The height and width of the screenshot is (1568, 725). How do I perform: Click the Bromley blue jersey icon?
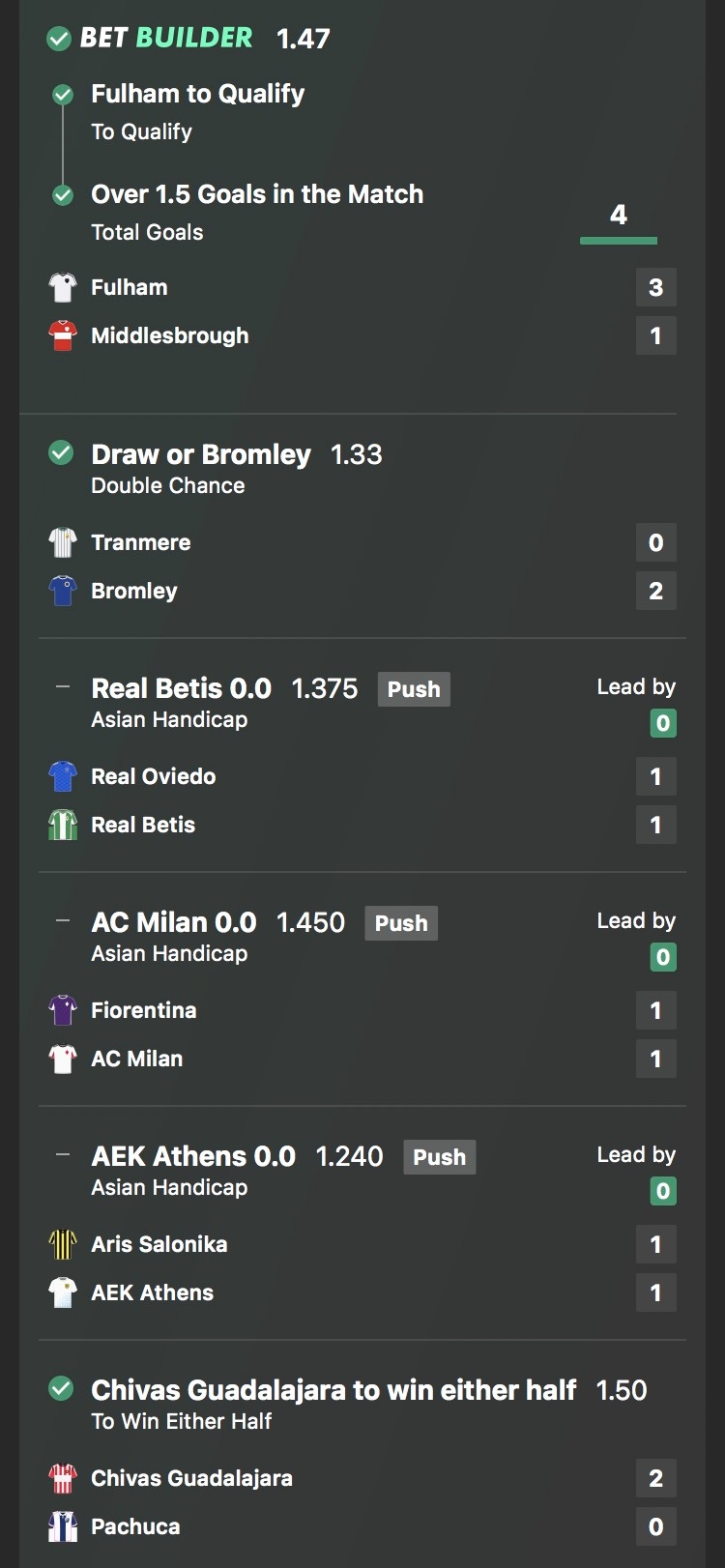[x=63, y=591]
